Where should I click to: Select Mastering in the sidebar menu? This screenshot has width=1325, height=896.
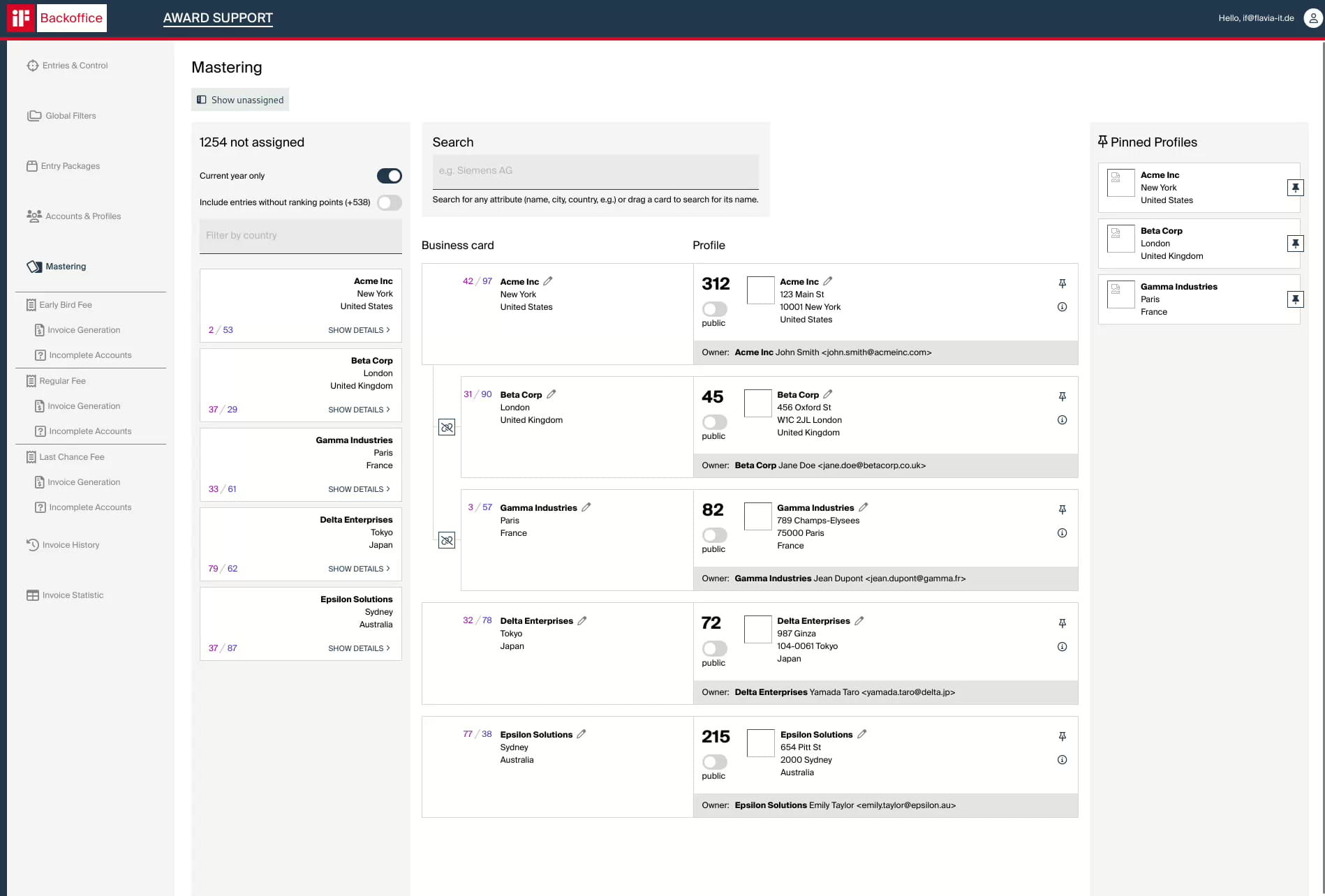66,266
